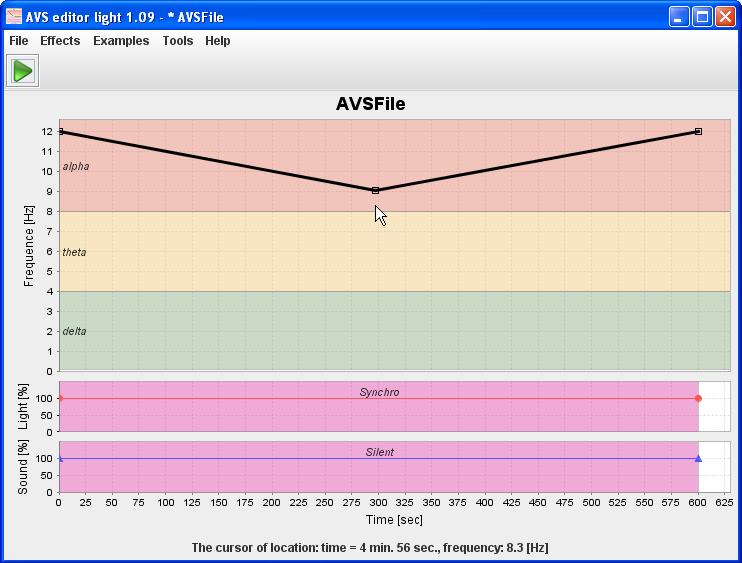Click the Synchro label in Light track

tap(379, 392)
